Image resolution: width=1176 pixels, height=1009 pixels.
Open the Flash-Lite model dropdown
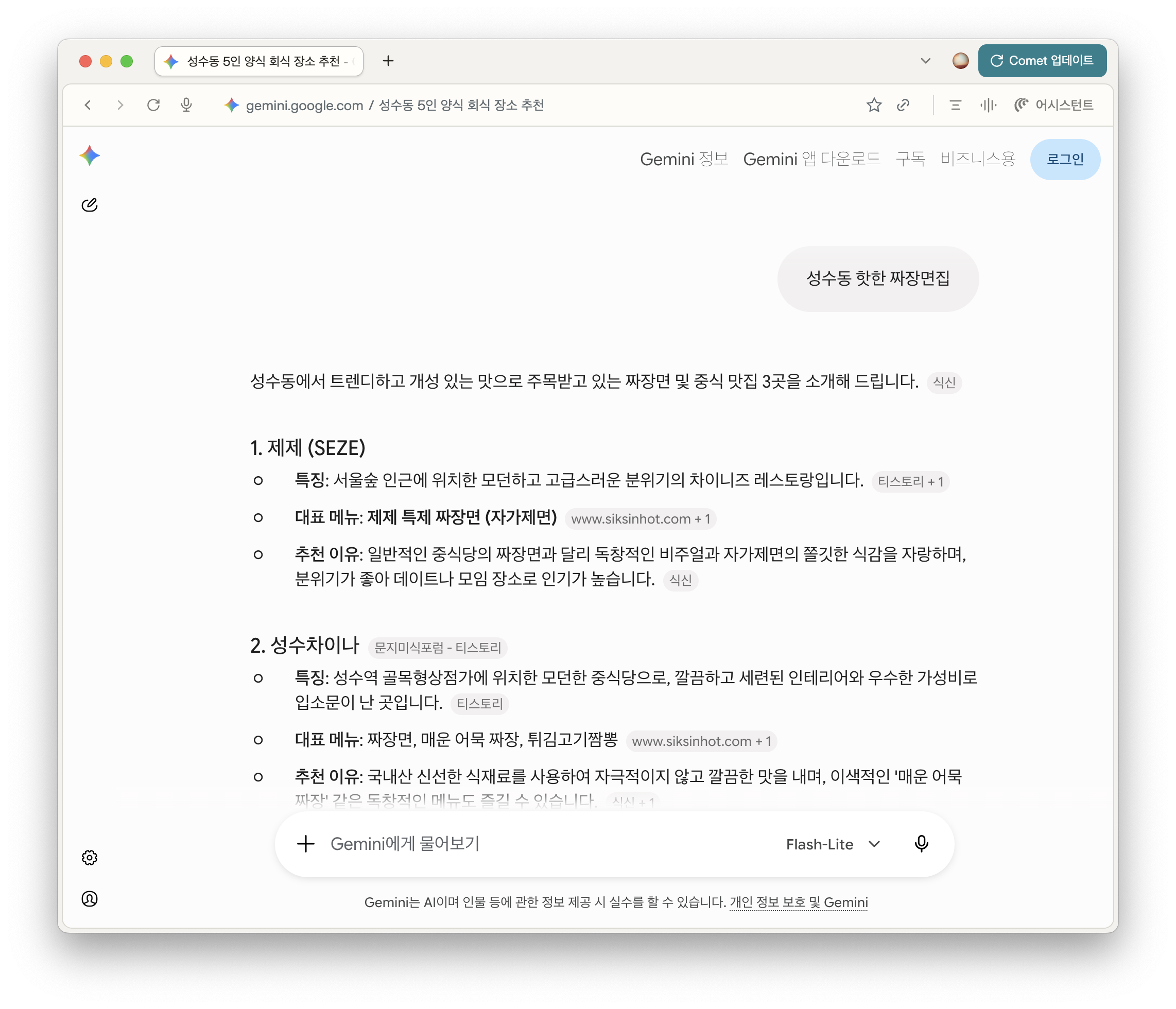[x=833, y=844]
